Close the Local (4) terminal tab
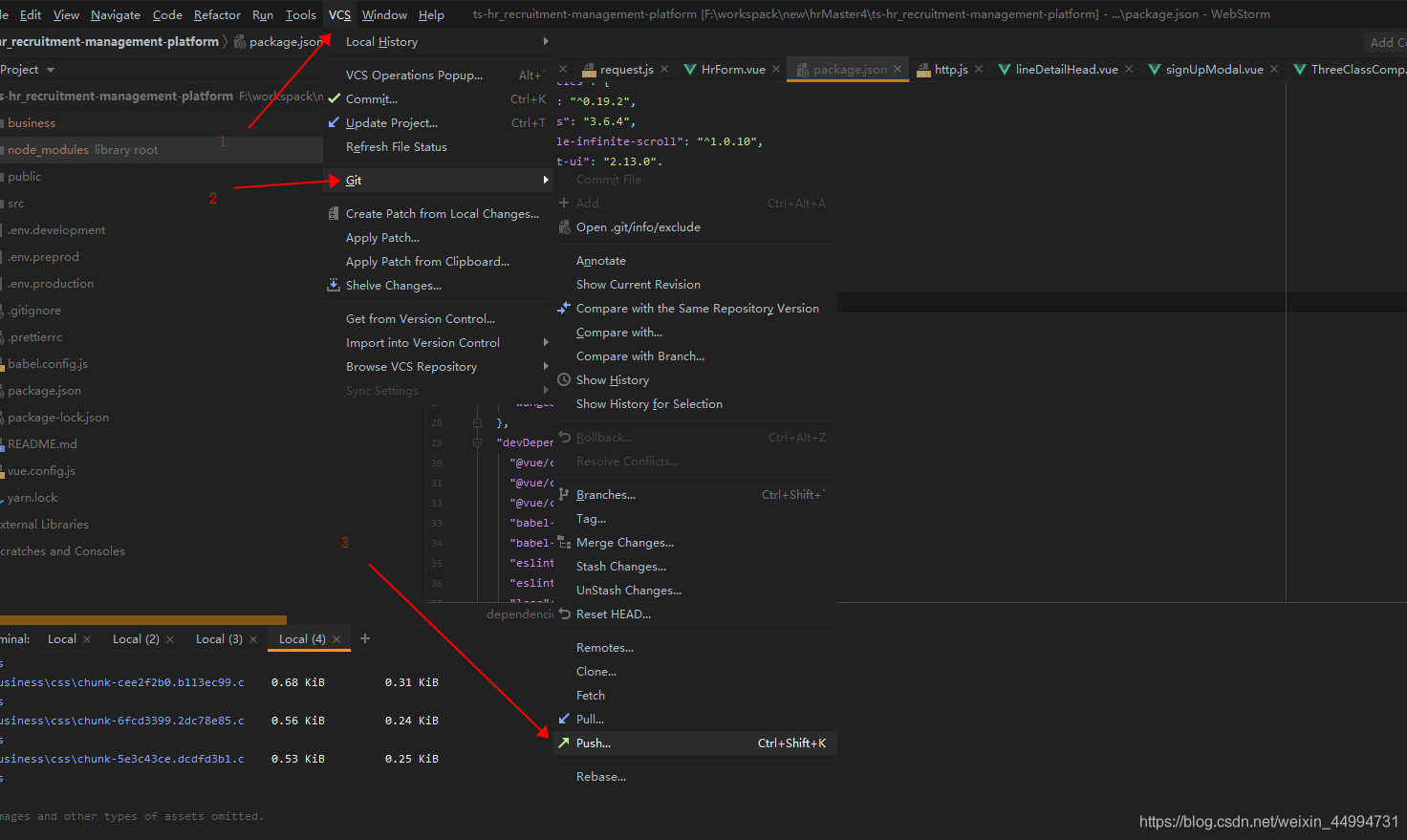This screenshot has height=840, width=1407. click(336, 639)
